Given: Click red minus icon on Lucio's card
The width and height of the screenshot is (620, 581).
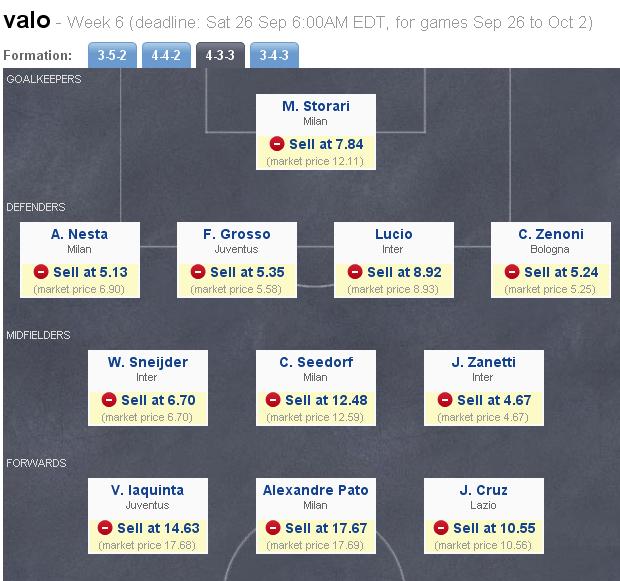Looking at the screenshot, I should click(x=355, y=272).
